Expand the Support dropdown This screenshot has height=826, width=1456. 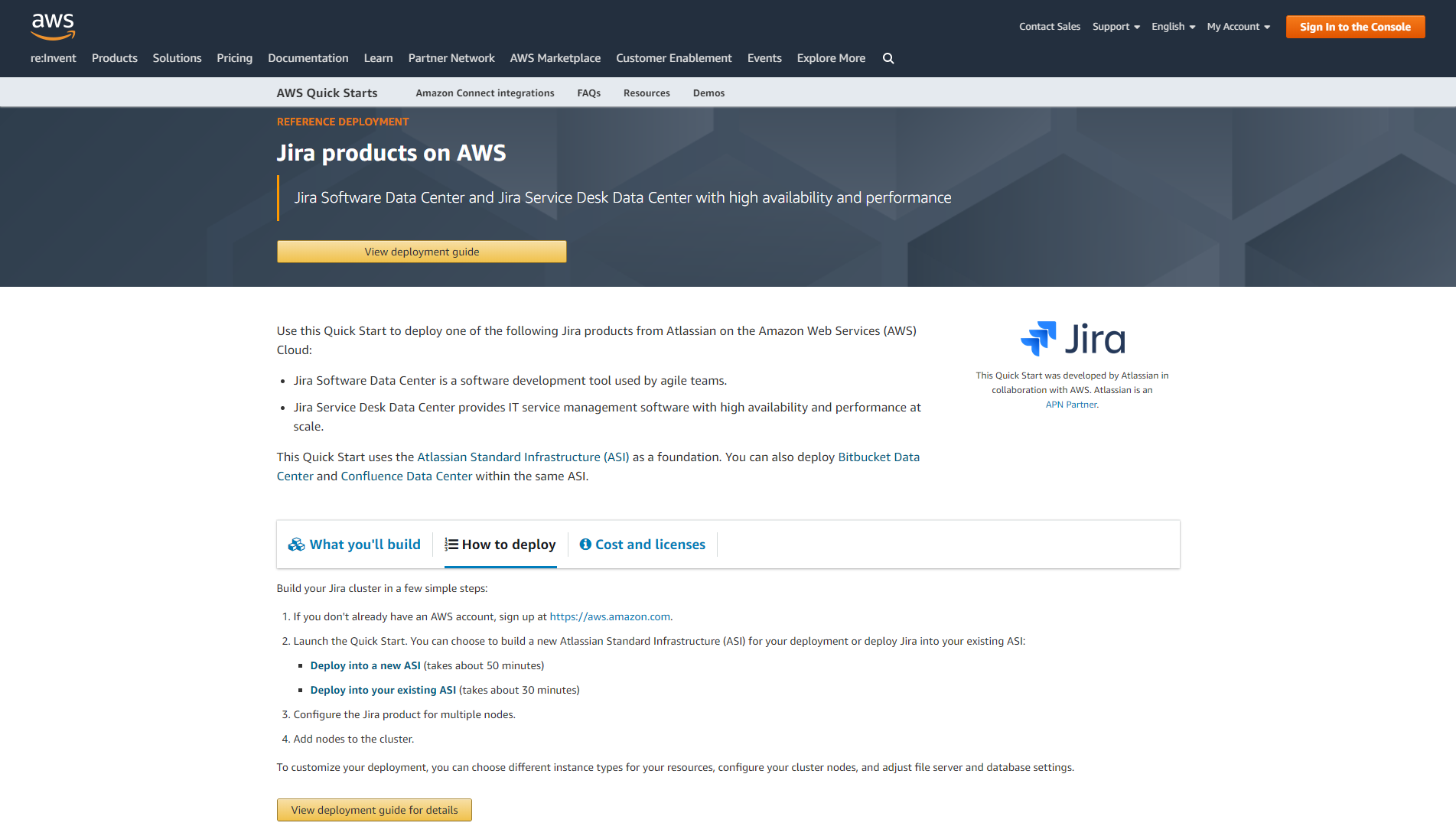(1116, 27)
